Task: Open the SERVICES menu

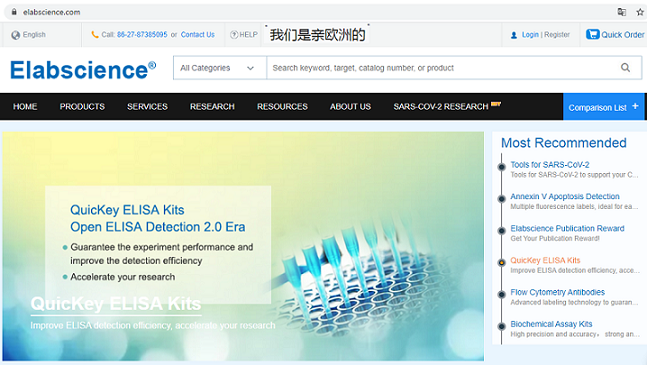Action: coord(147,106)
